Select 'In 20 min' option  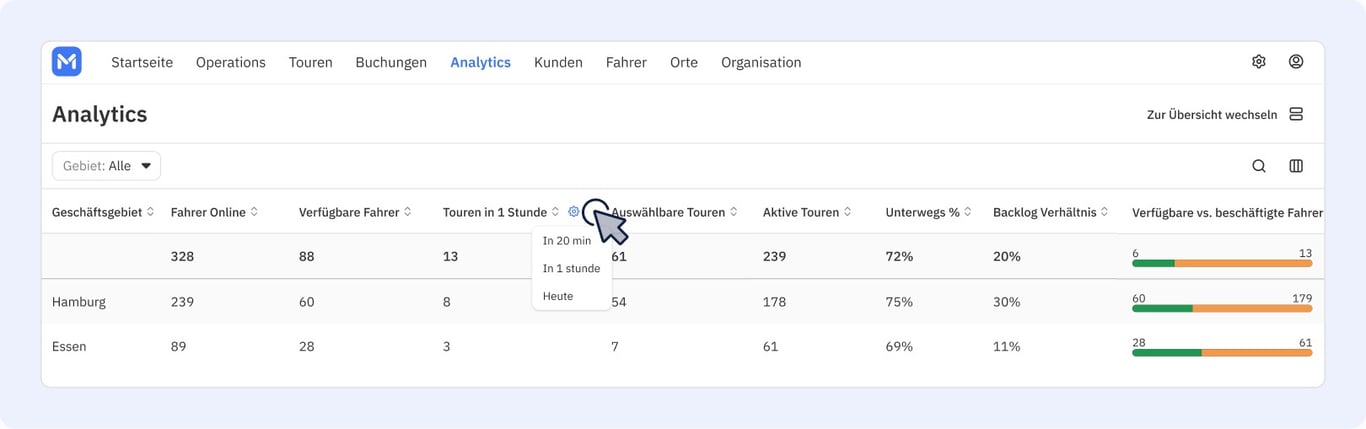pos(567,241)
